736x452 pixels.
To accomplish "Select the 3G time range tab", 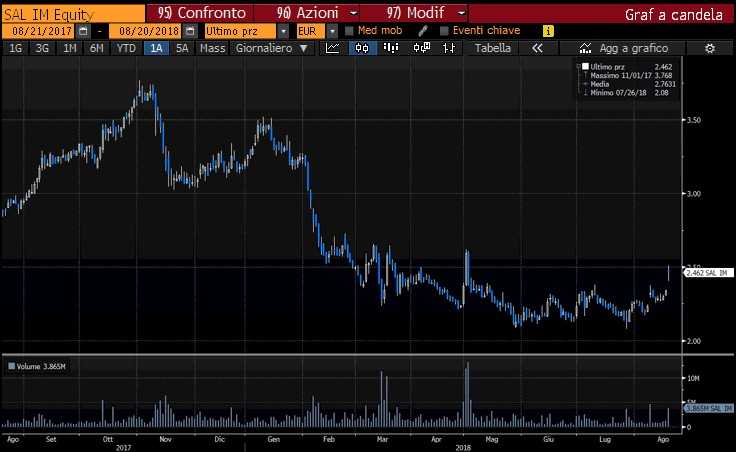I will [x=42, y=48].
